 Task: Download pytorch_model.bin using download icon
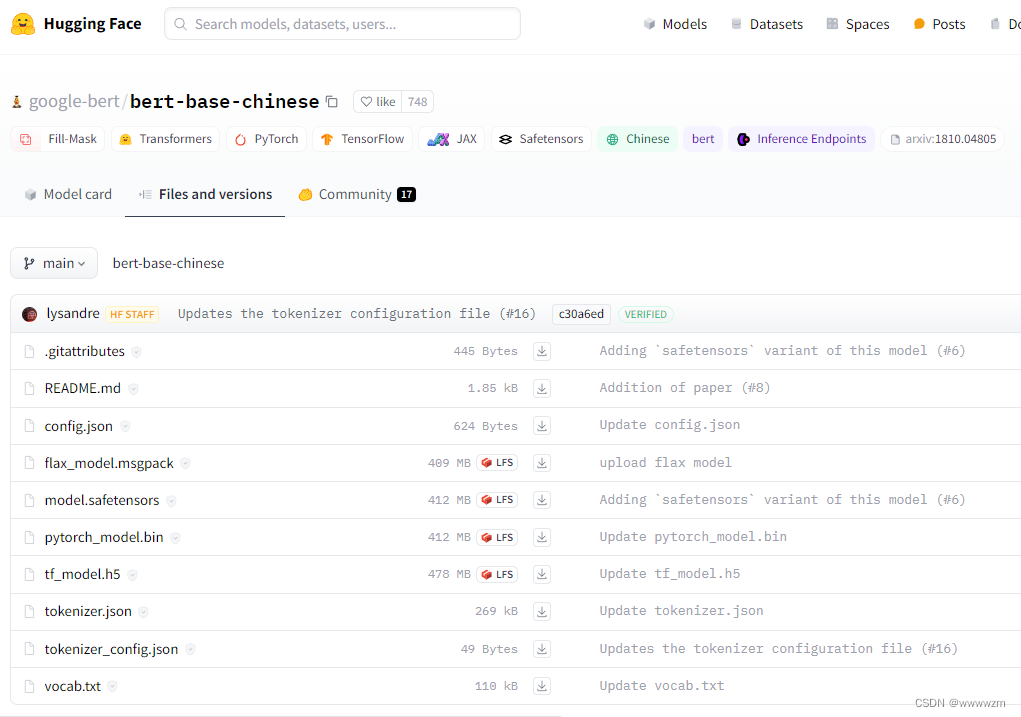click(x=542, y=537)
